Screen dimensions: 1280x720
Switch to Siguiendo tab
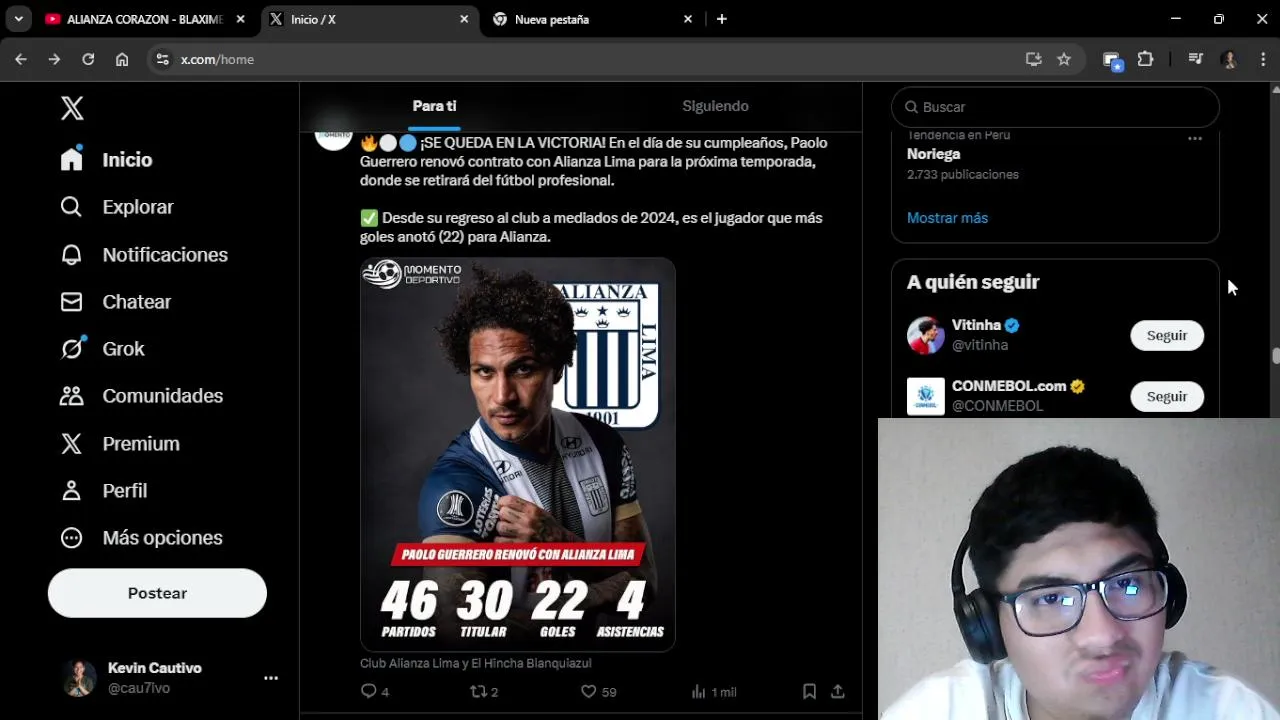715,106
